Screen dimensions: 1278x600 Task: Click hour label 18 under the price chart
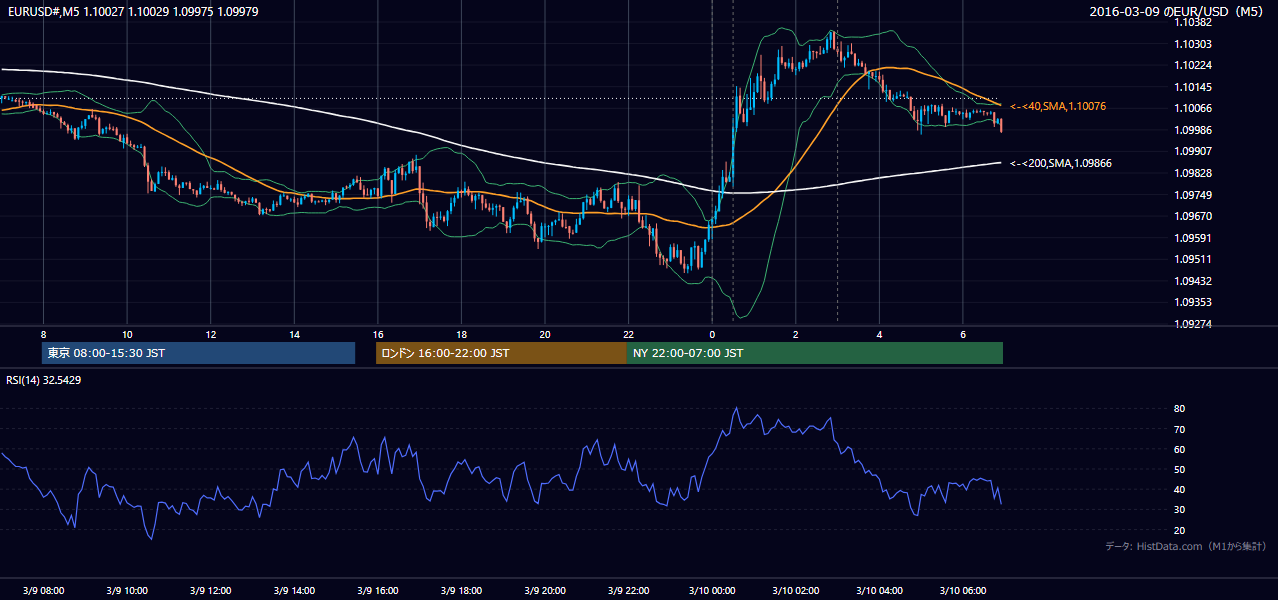pos(461,334)
